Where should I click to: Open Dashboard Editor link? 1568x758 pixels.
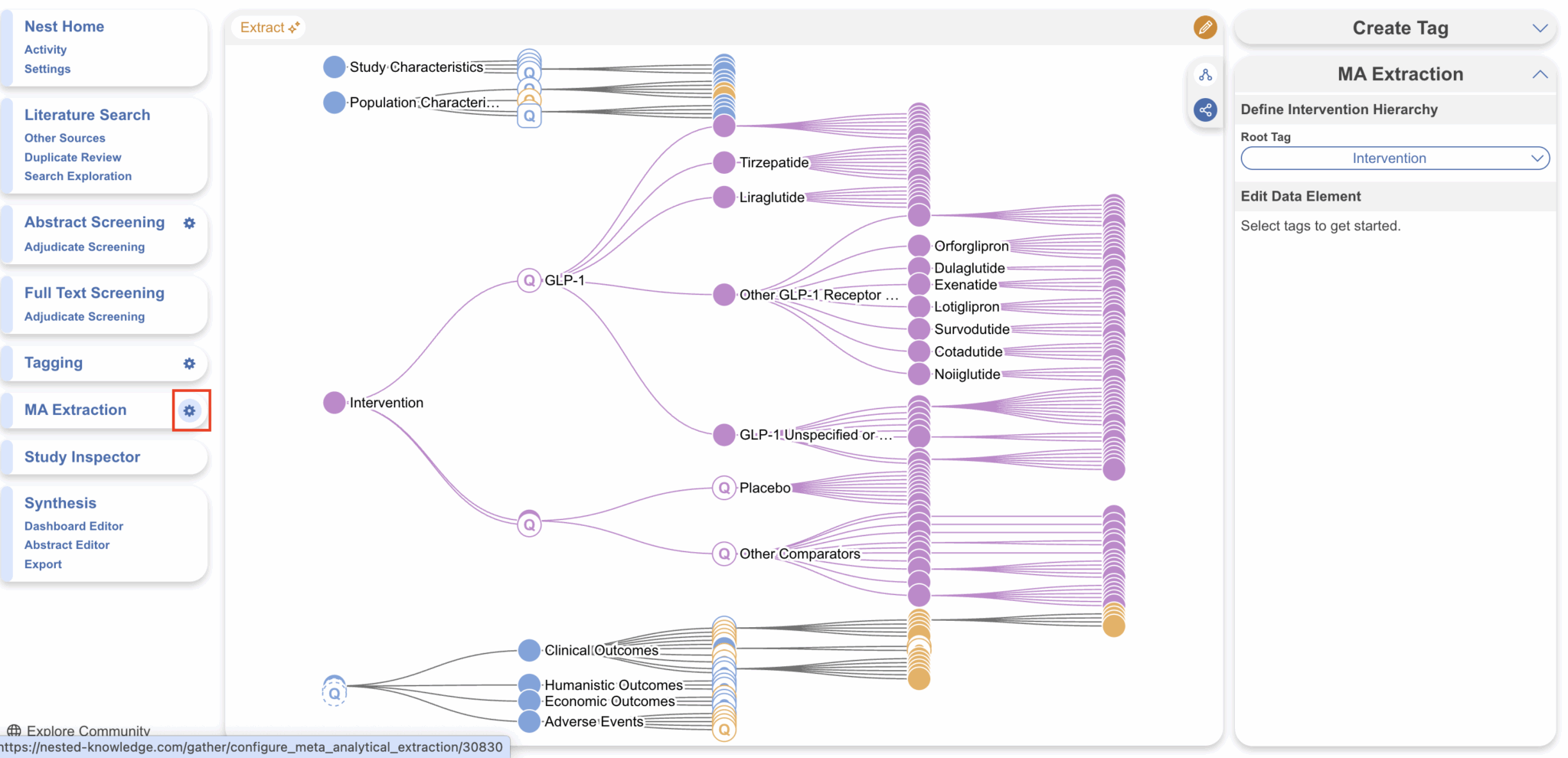[x=73, y=526]
